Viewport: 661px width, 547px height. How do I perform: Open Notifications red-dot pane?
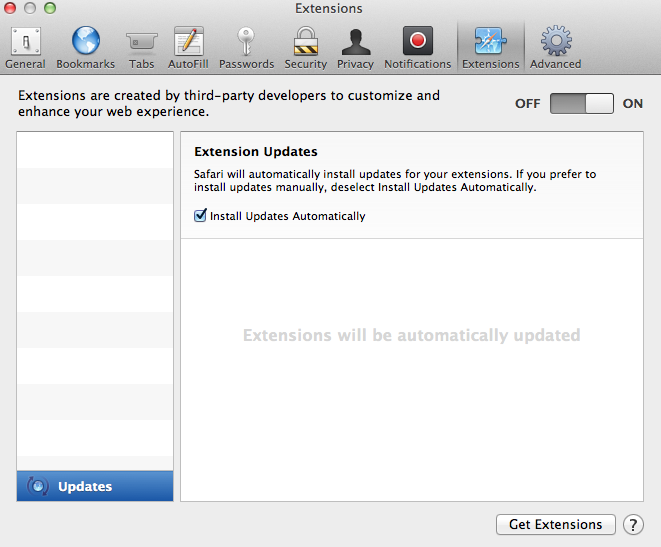pos(417,48)
